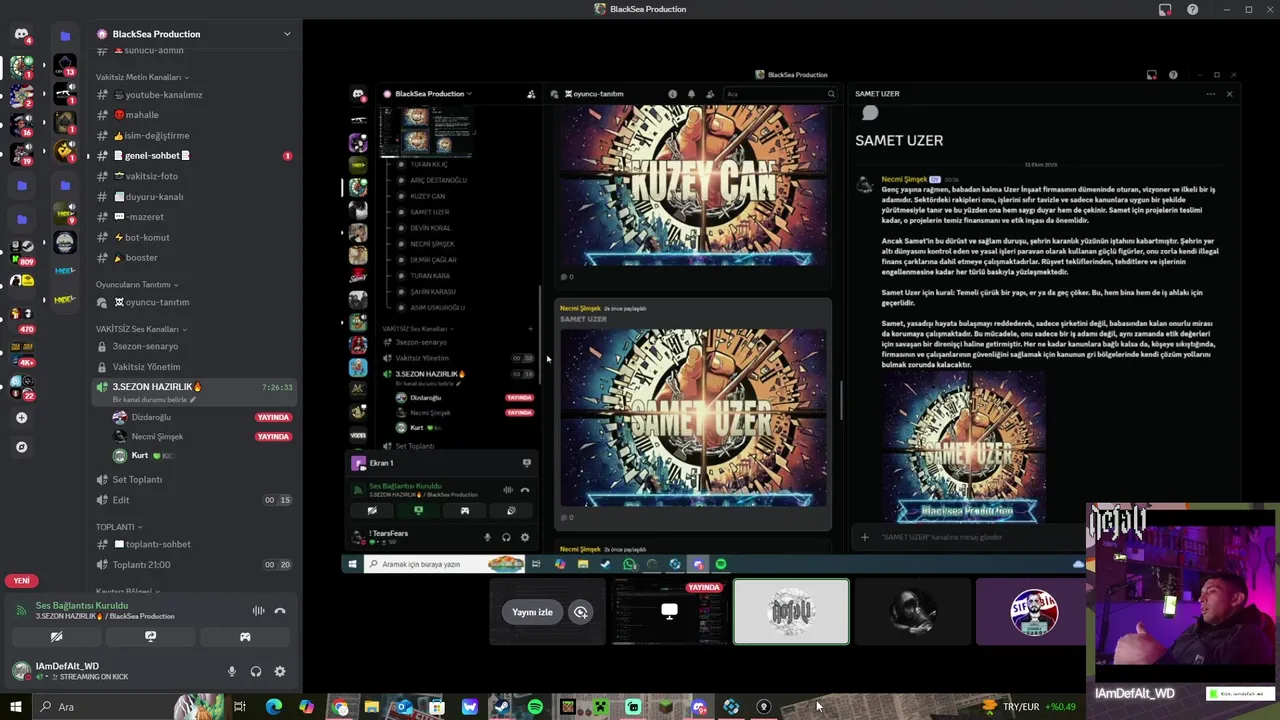Screen dimensions: 1280x720
Task: Open the duyuru-kanalı channel
Action: coord(194,197)
